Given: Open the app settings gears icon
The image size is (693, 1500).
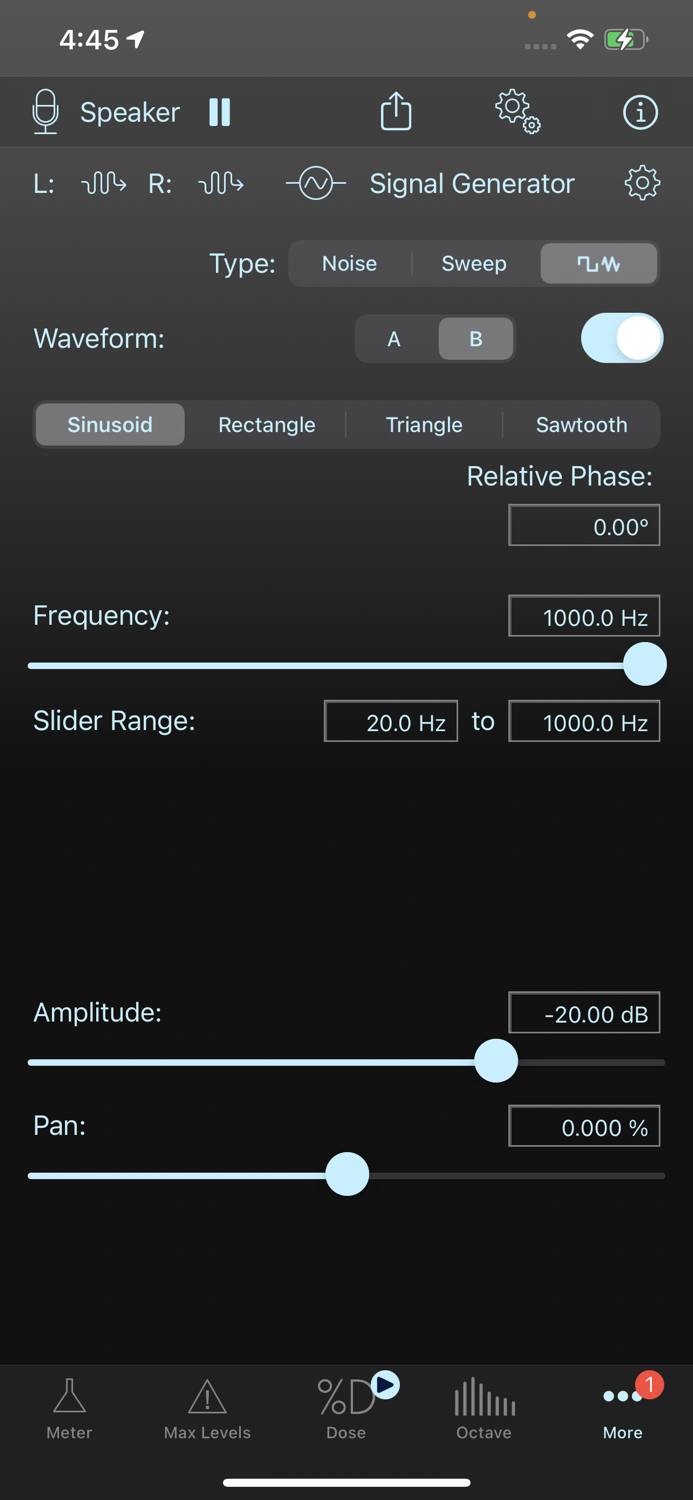Looking at the screenshot, I should (516, 111).
